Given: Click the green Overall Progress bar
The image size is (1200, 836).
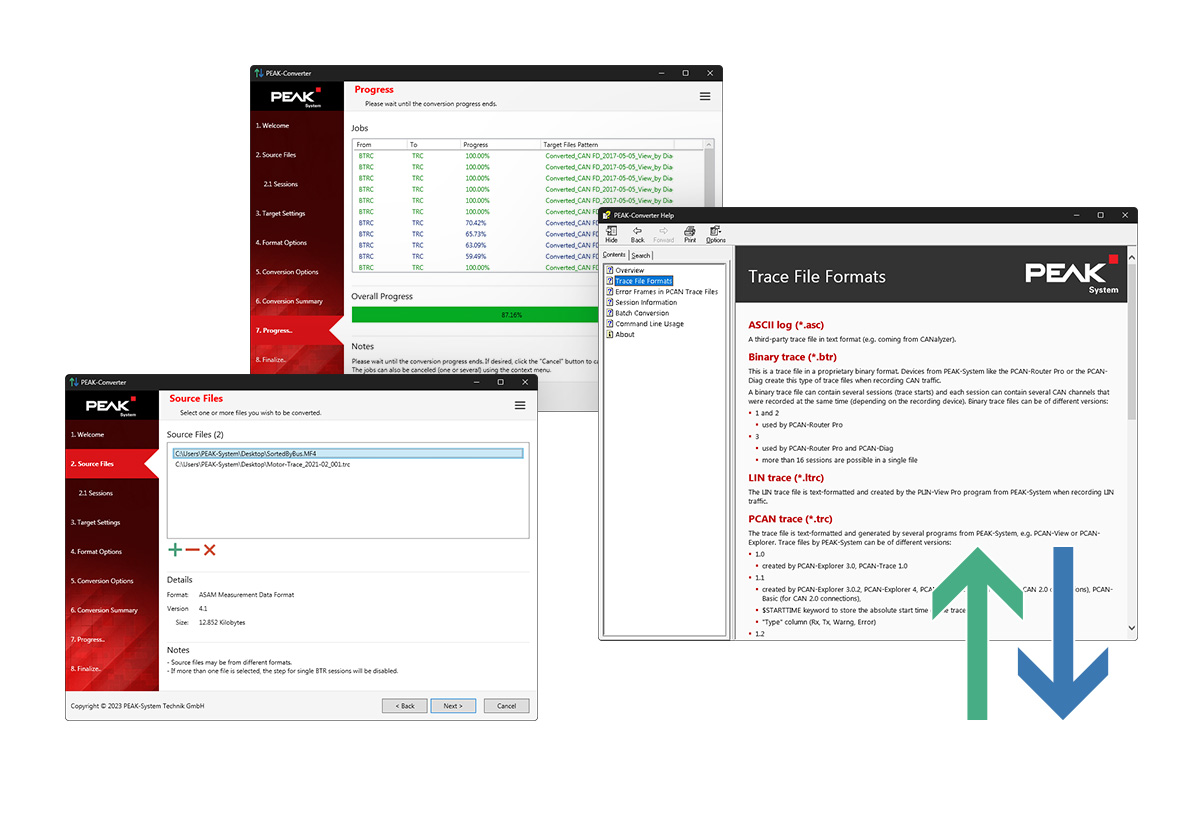Looking at the screenshot, I should click(475, 314).
